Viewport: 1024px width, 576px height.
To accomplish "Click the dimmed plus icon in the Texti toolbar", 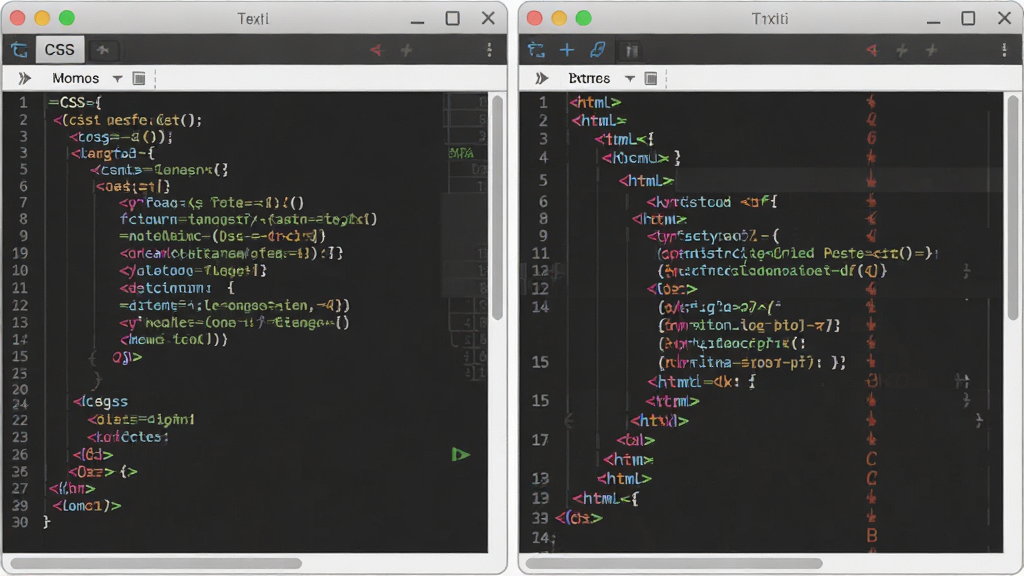I will [406, 50].
